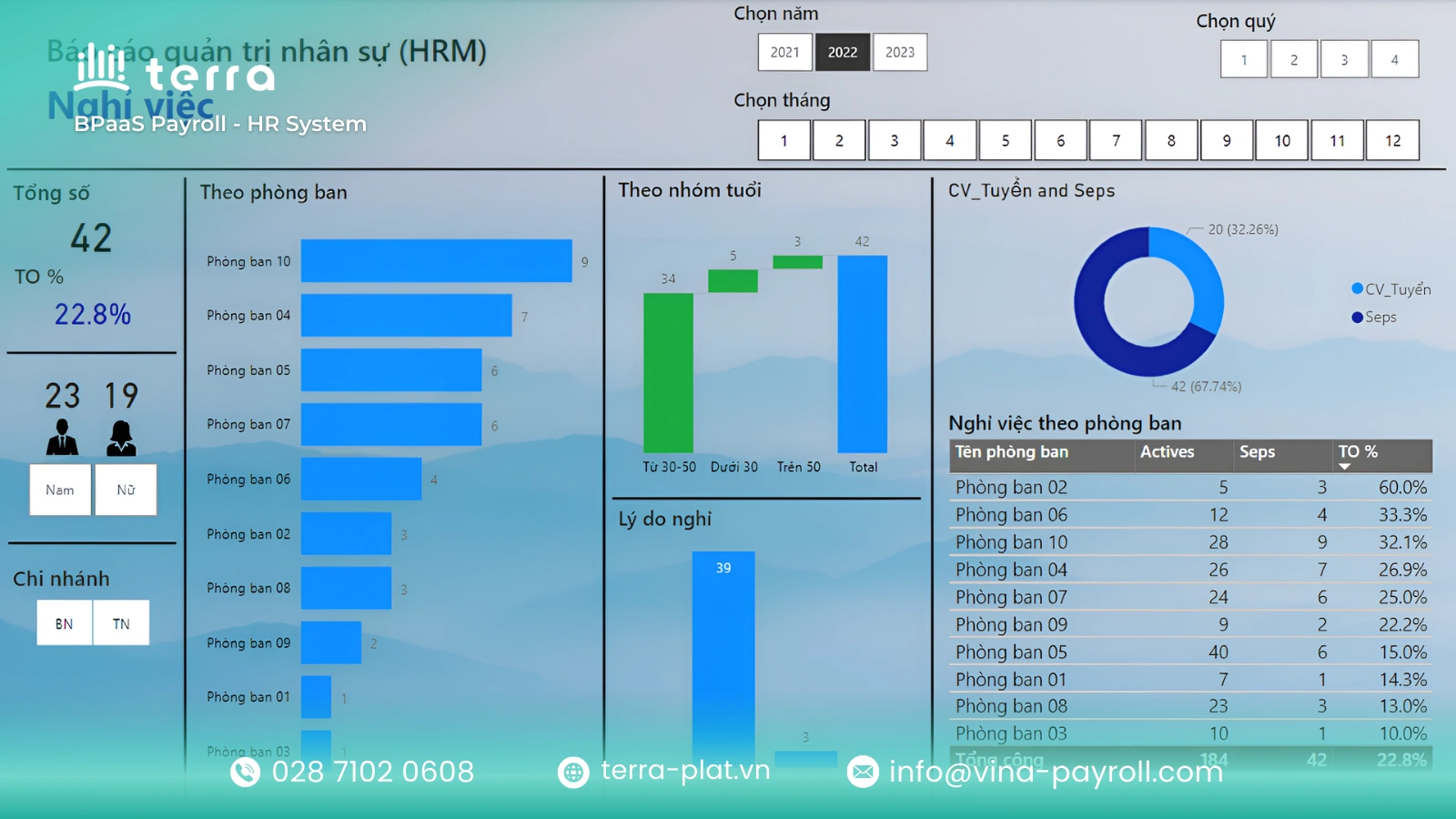Click the 22.8% TO % value card
1456x819 pixels.
(93, 315)
